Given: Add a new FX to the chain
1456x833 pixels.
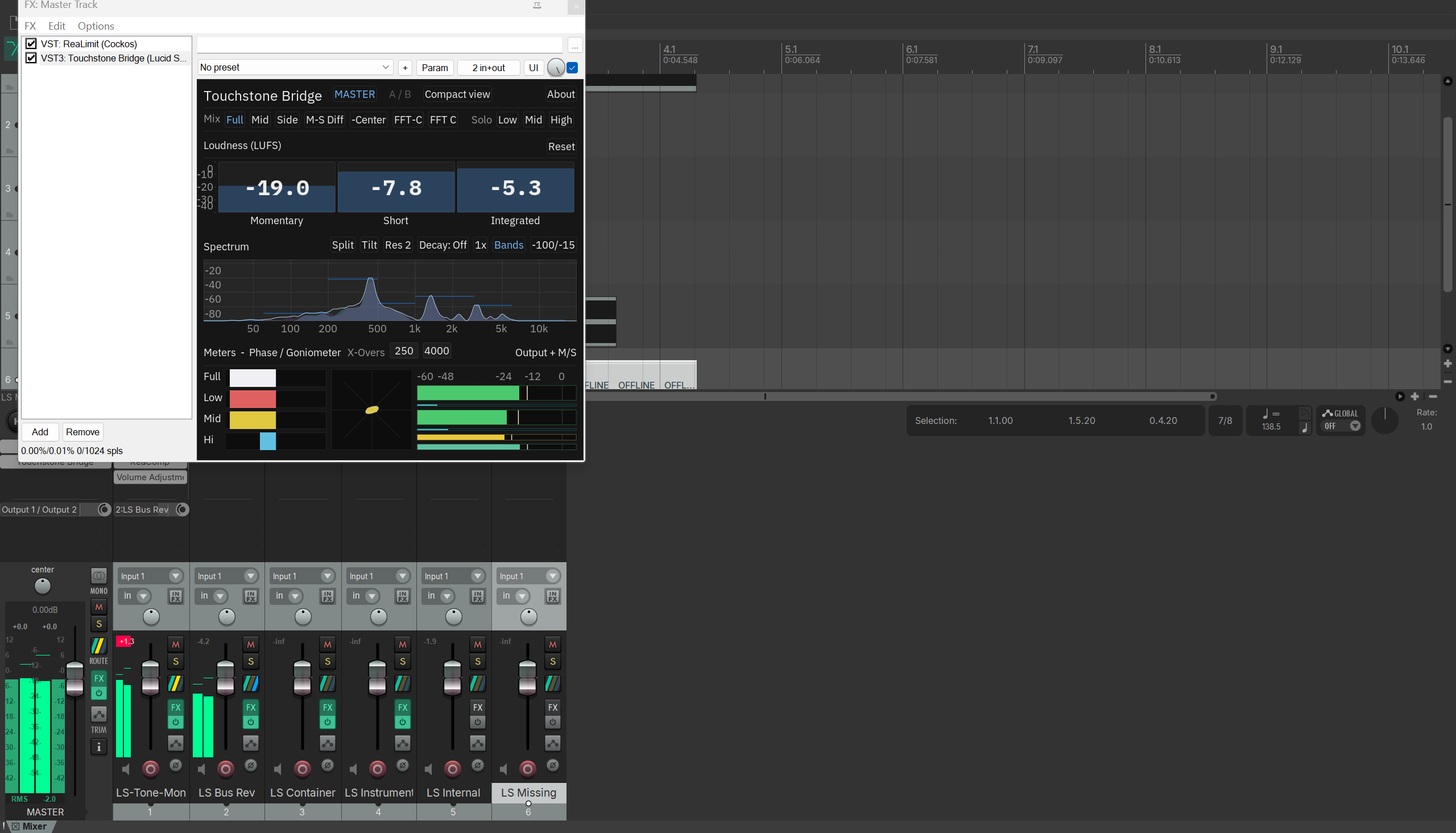Looking at the screenshot, I should click(40, 432).
